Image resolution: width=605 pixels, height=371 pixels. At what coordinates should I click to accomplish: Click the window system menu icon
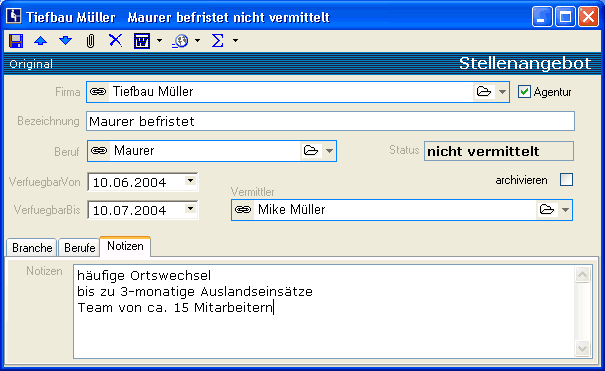click(14, 16)
